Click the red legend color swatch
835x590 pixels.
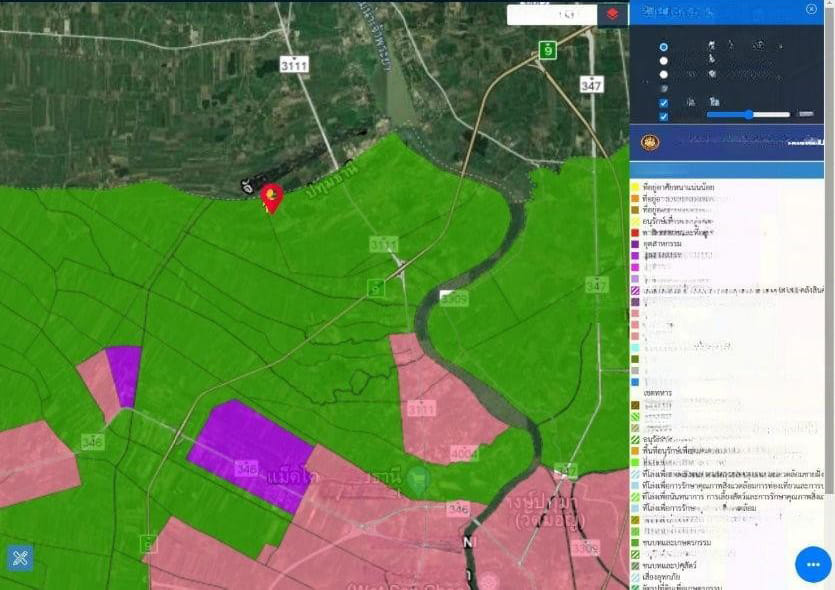635,231
